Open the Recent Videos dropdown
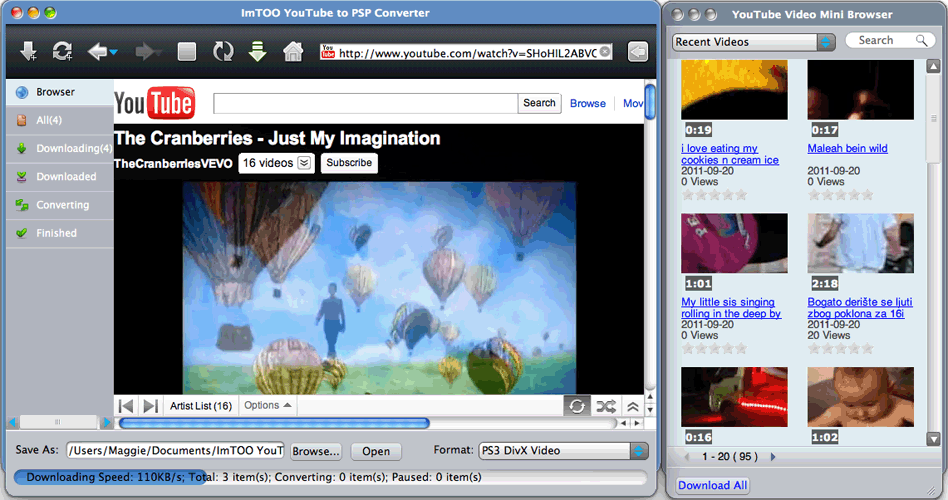This screenshot has height=500, width=948. 753,42
